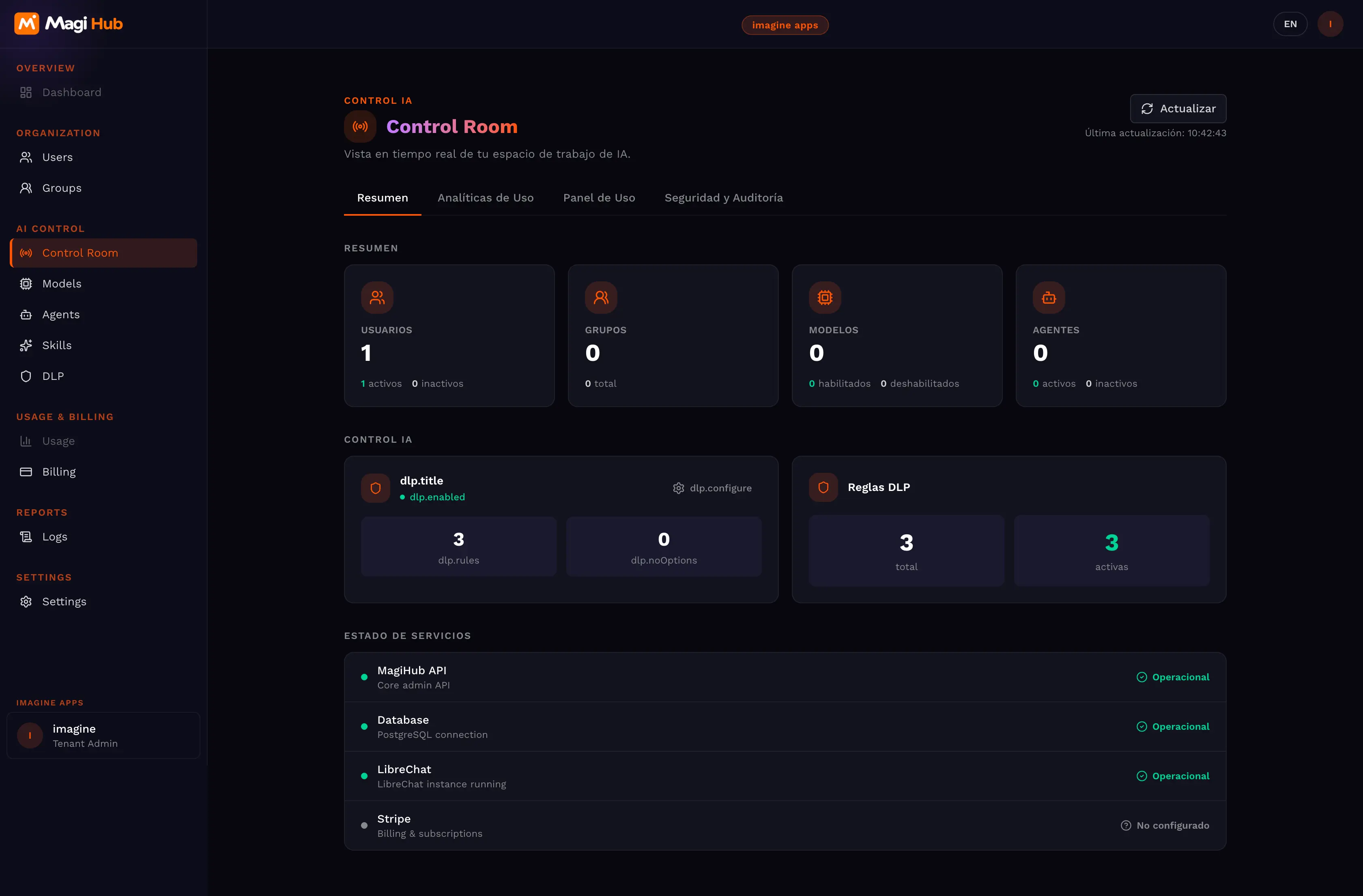
Task: Click the Reglas DLP shield icon
Action: [823, 487]
